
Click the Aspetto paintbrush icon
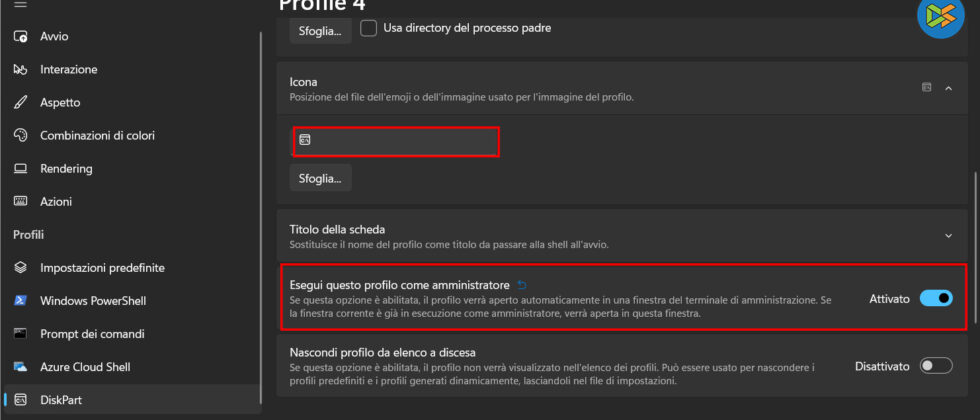(x=20, y=103)
